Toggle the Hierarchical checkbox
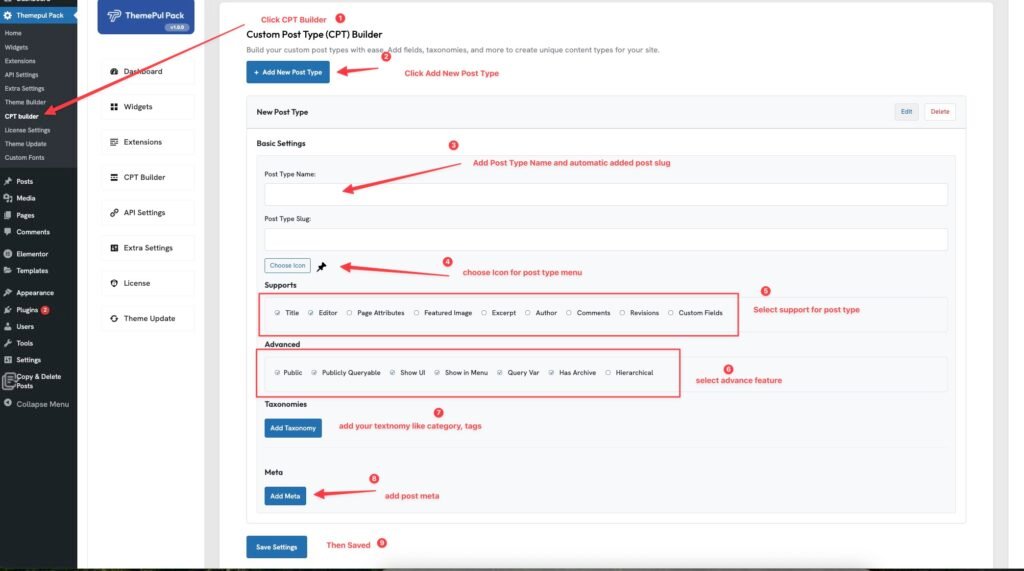The width and height of the screenshot is (1024, 571). click(608, 373)
